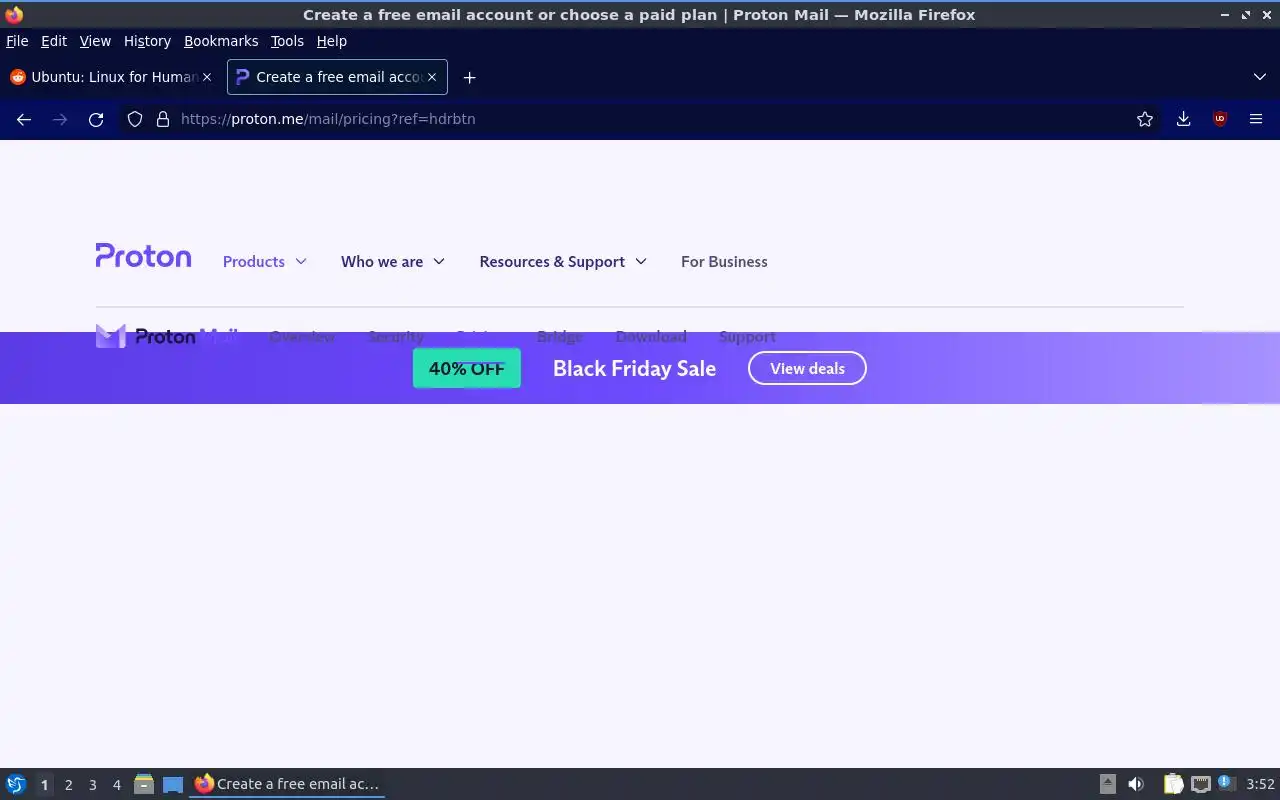The image size is (1280, 800).
Task: Open the Firefox downloads panel
Action: coord(1183,119)
